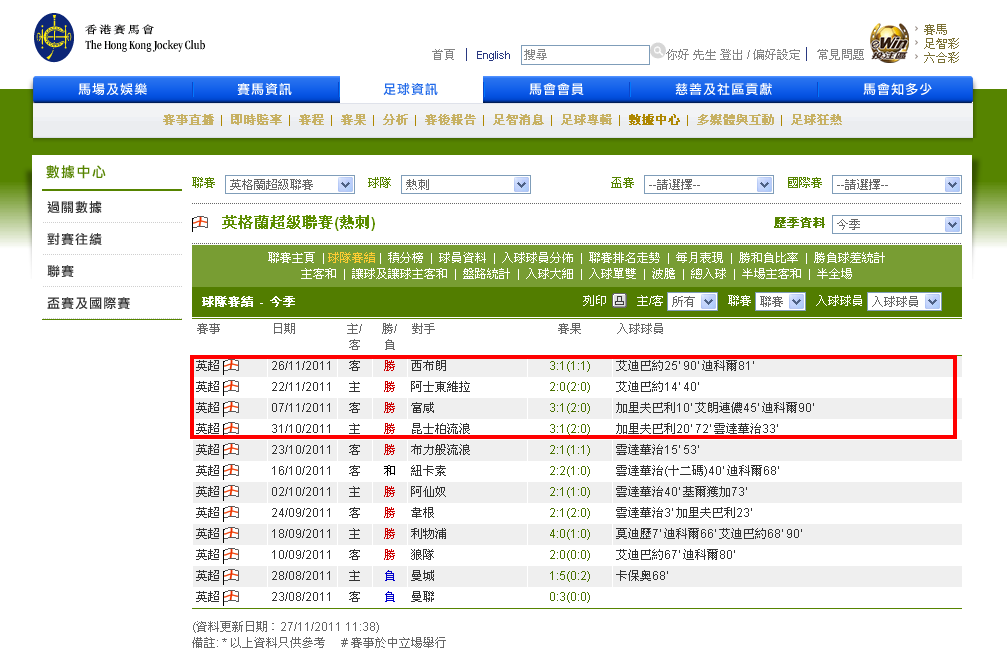Open the 聯賽 league dropdown showing 英格蘭超級聯賽
Viewport: 1007px width, 664px height.
pyautogui.click(x=289, y=185)
